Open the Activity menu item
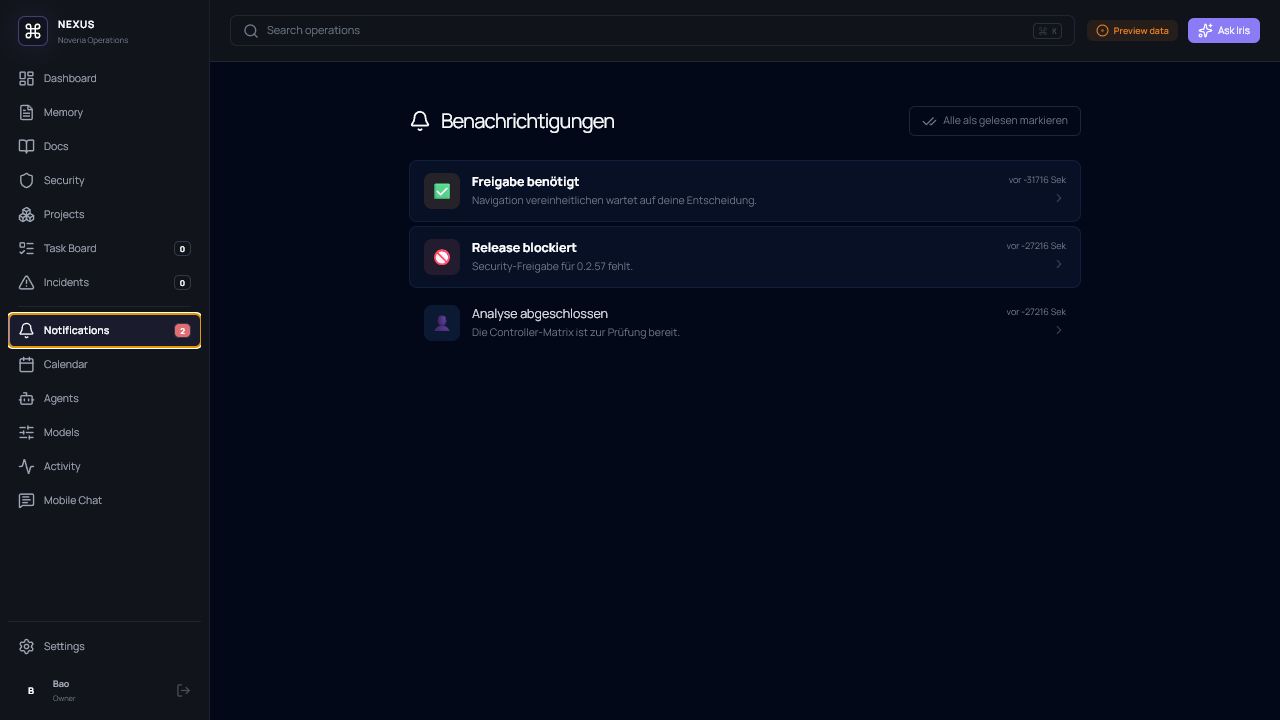The image size is (1280, 720). pyautogui.click(x=104, y=466)
